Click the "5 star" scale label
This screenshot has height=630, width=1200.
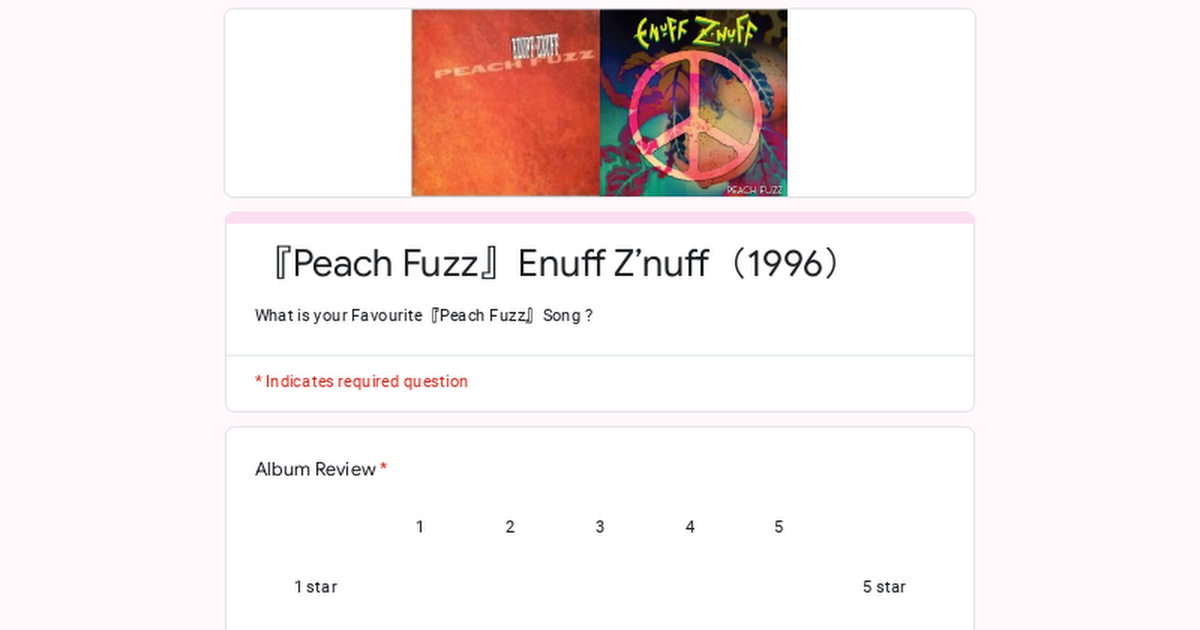884,587
